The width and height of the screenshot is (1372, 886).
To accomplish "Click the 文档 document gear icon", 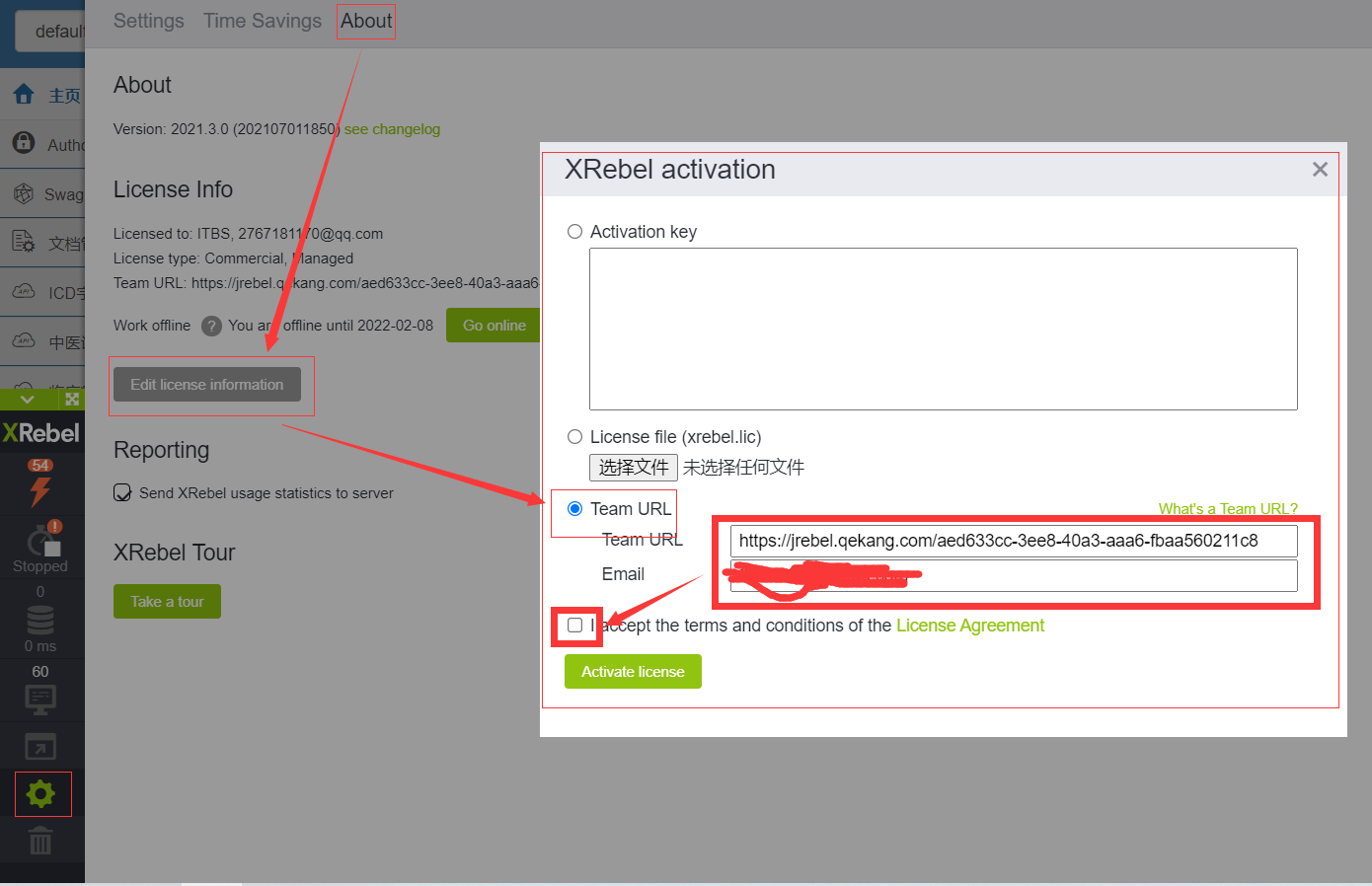I will (x=24, y=242).
